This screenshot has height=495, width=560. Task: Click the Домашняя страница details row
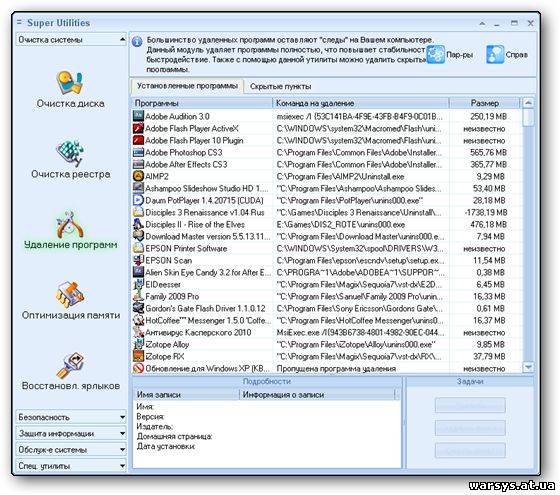tap(266, 436)
